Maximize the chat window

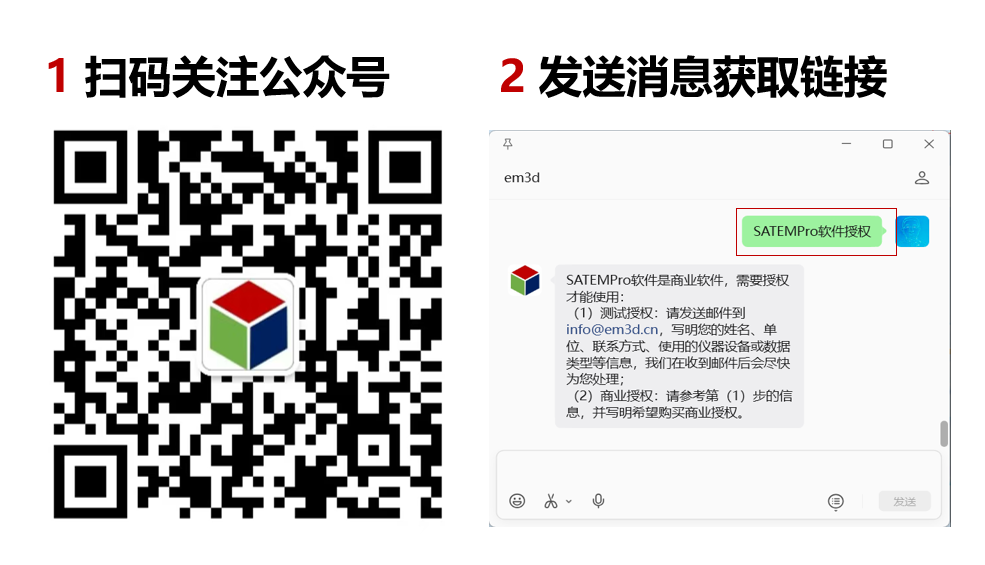click(888, 144)
